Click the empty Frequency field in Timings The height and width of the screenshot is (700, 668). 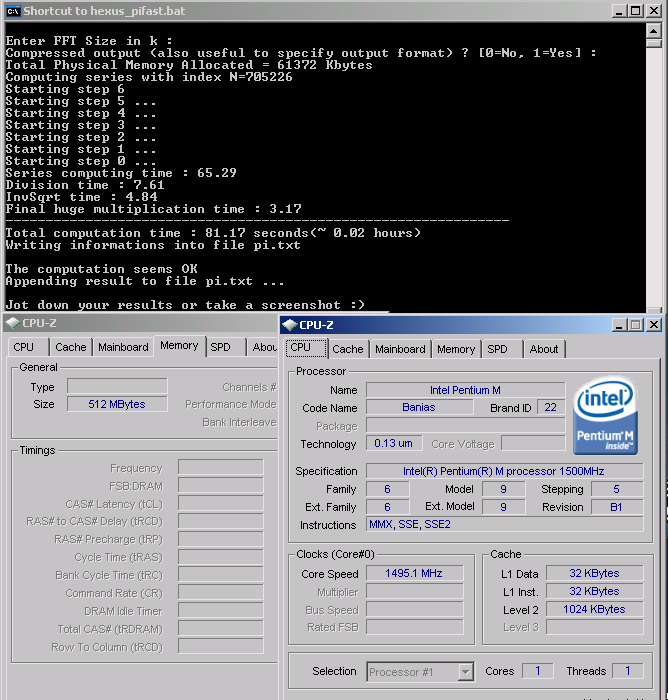pos(221,467)
